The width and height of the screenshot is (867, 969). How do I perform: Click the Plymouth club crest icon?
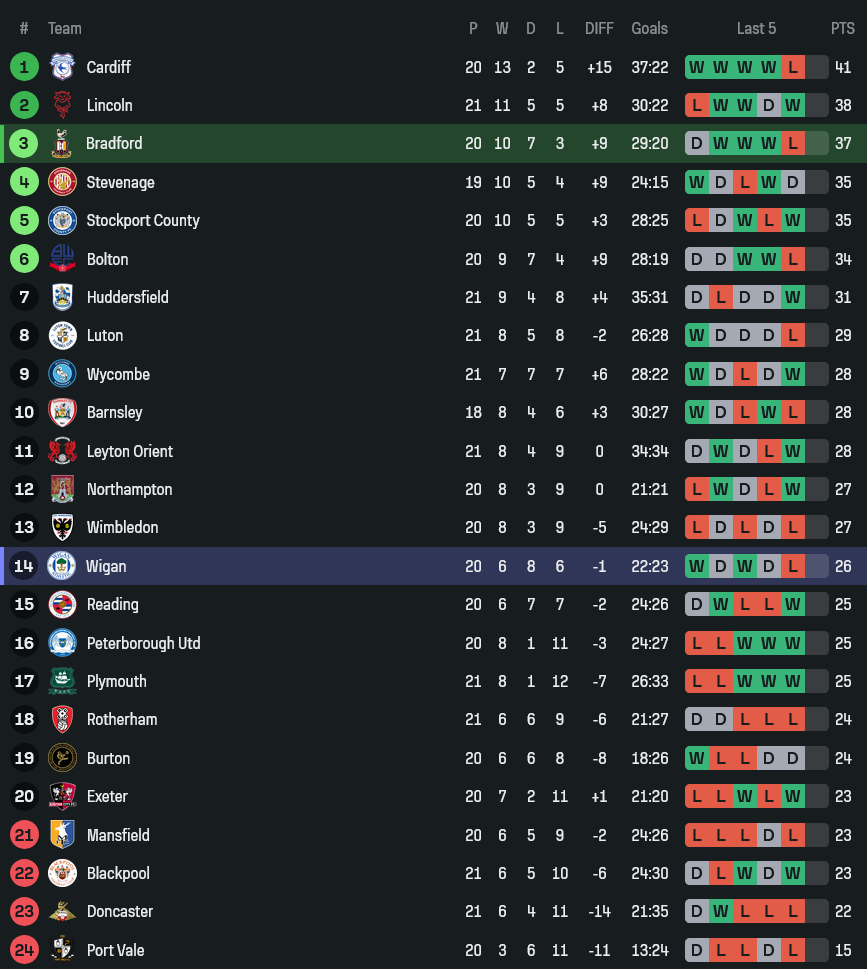click(x=62, y=681)
